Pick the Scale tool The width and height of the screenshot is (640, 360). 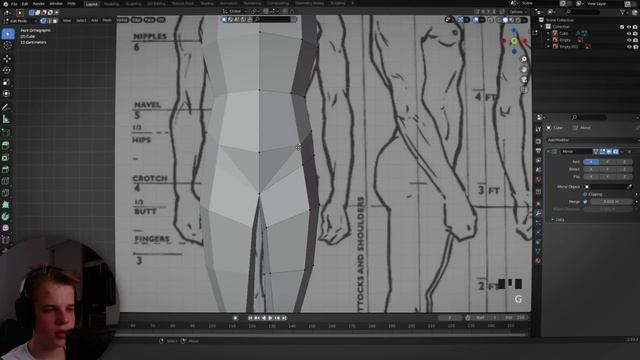tap(7, 82)
